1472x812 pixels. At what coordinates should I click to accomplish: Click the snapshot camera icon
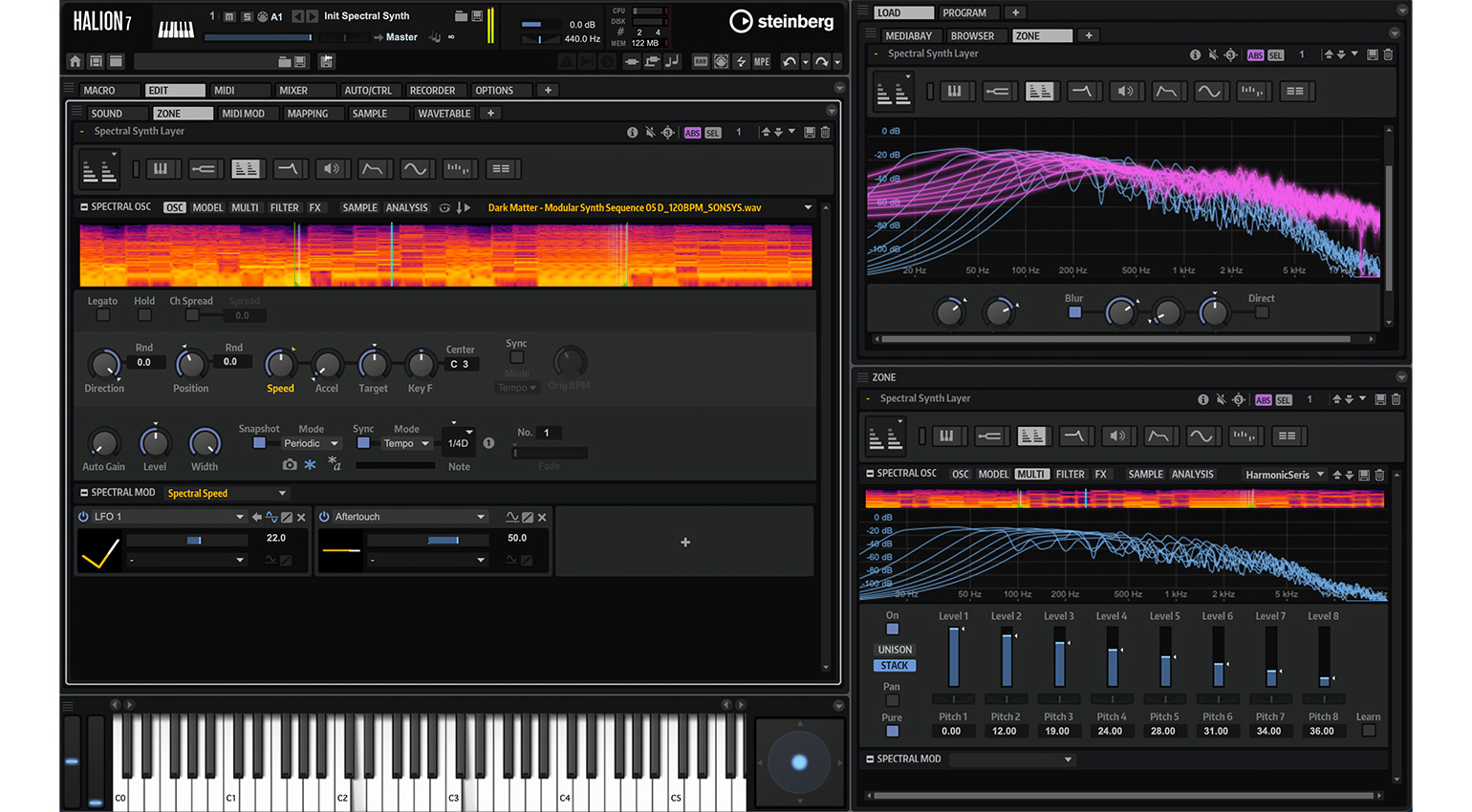(290, 464)
